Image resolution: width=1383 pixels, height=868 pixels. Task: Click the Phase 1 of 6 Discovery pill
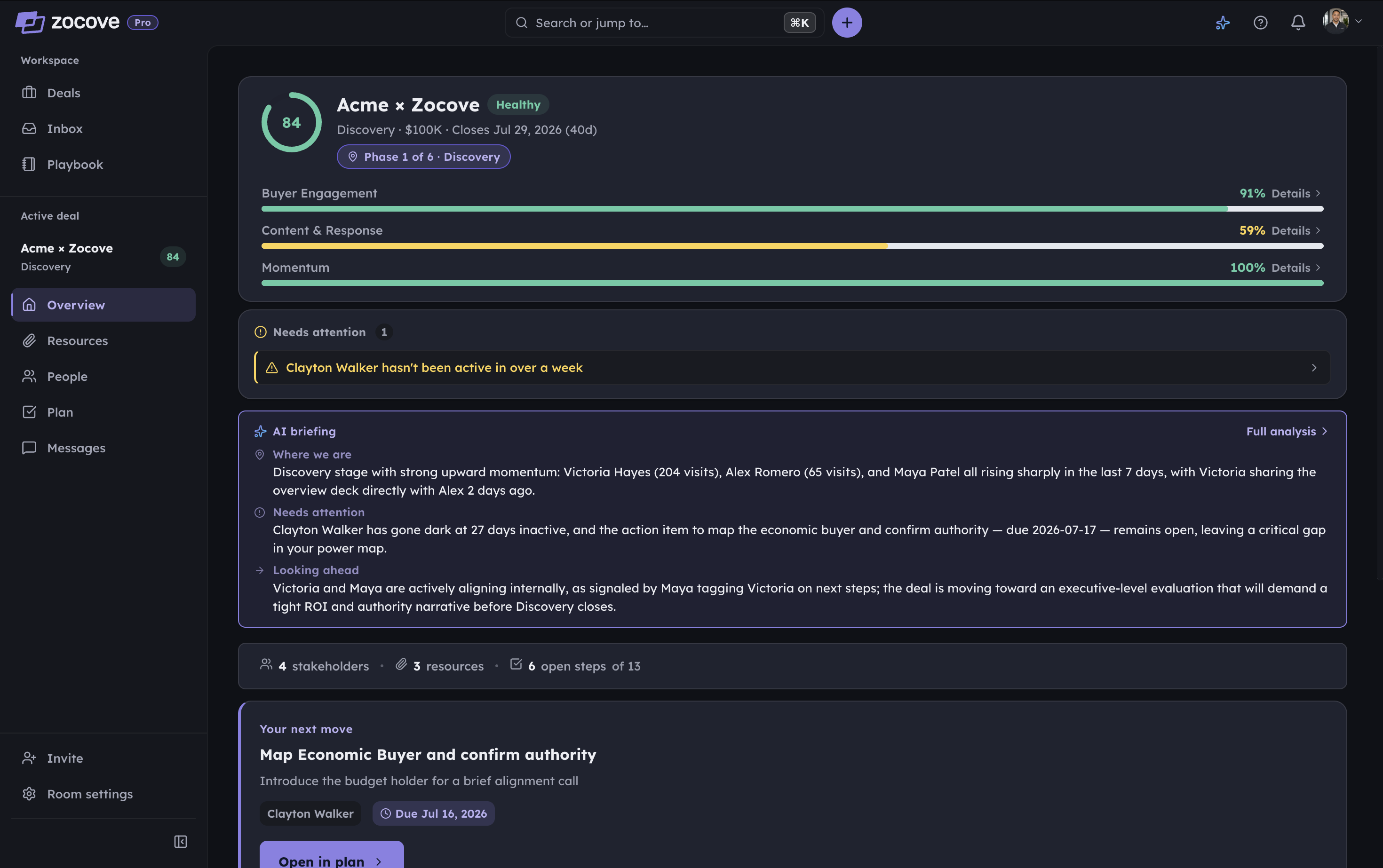pyautogui.click(x=423, y=157)
